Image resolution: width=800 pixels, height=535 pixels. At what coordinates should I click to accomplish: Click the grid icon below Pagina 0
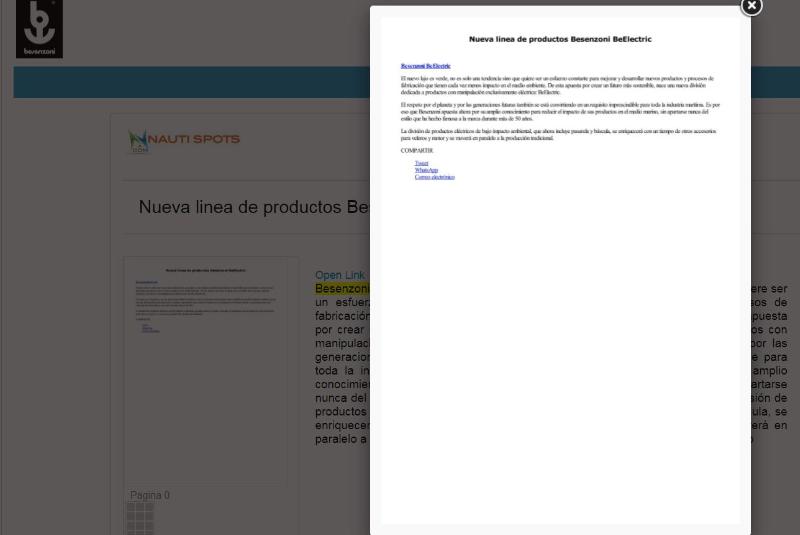coord(140,518)
